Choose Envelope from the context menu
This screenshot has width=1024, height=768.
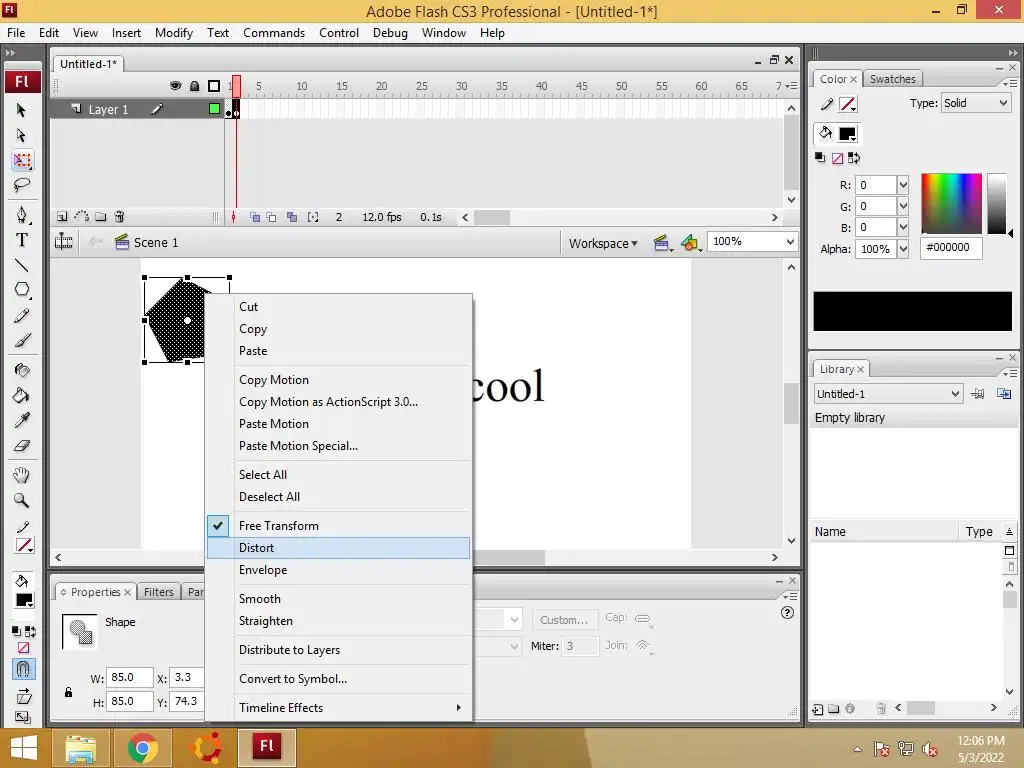click(338, 570)
